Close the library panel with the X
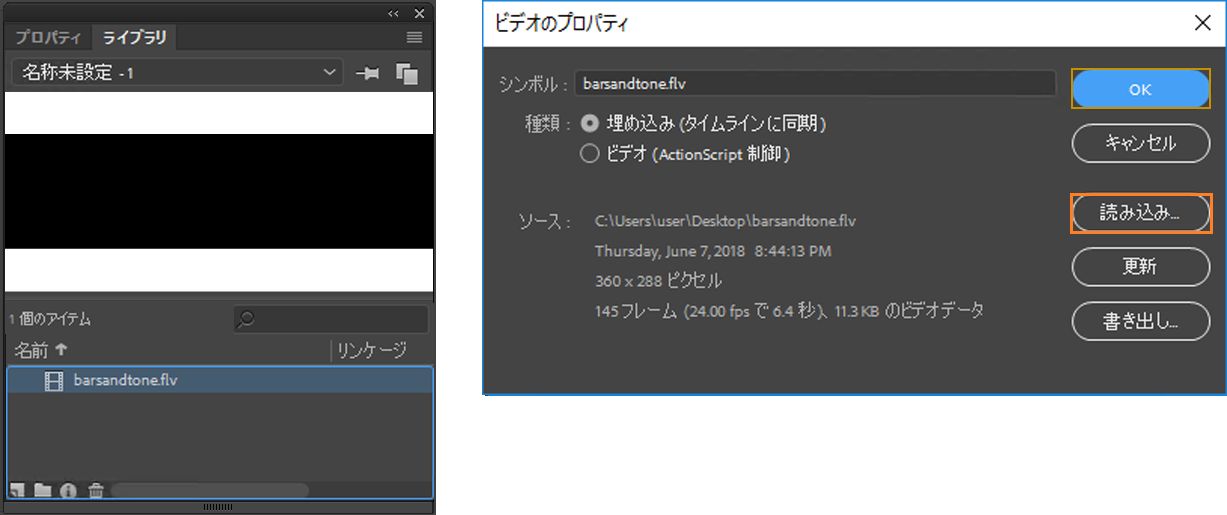This screenshot has height=515, width=1227. (x=419, y=13)
